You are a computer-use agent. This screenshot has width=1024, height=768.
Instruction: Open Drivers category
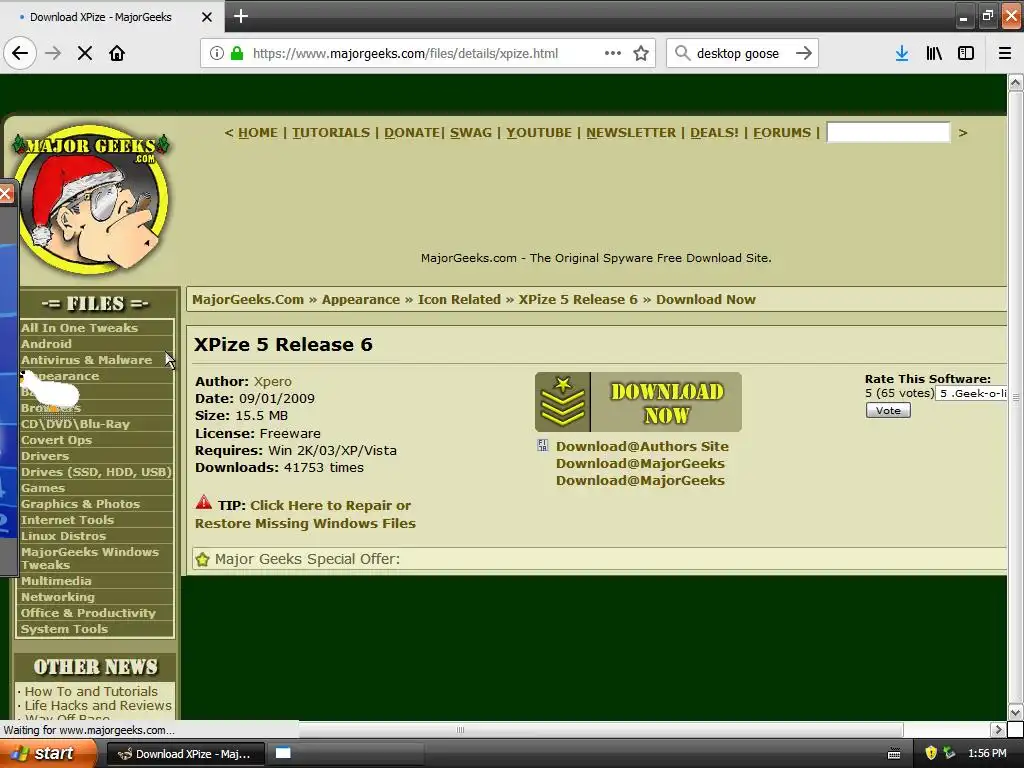pos(44,456)
